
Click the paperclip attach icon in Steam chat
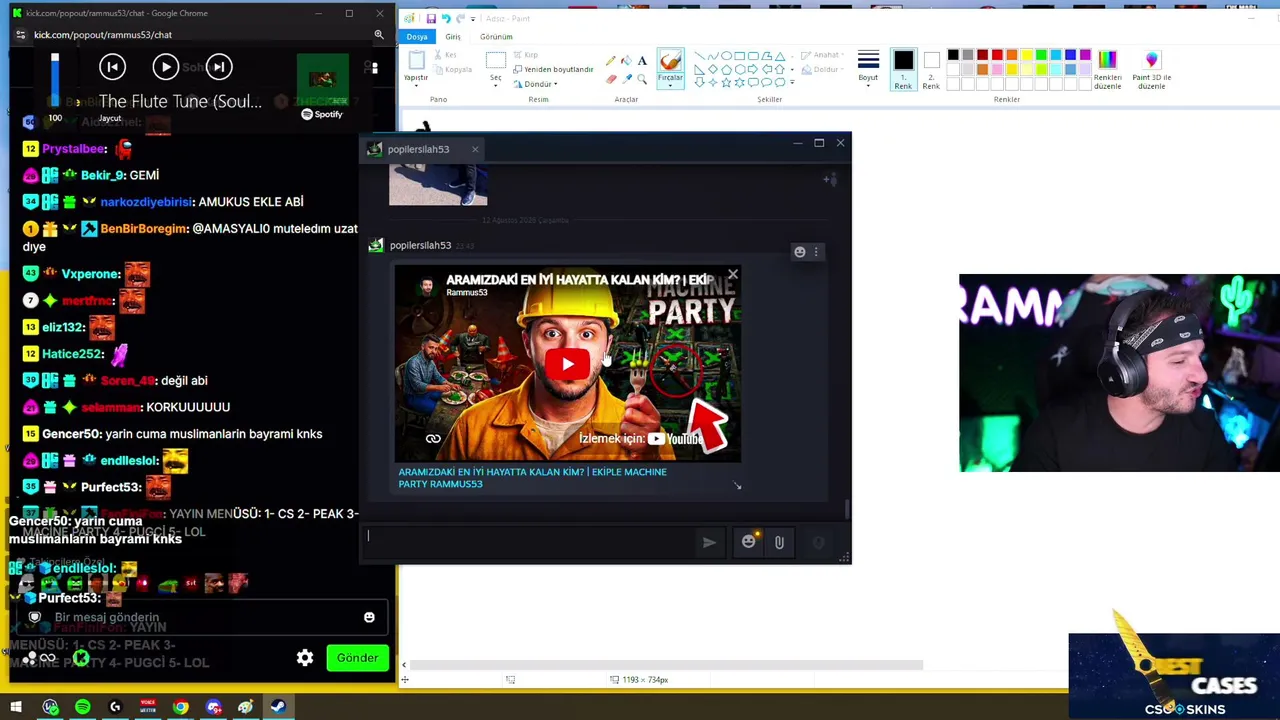point(779,542)
